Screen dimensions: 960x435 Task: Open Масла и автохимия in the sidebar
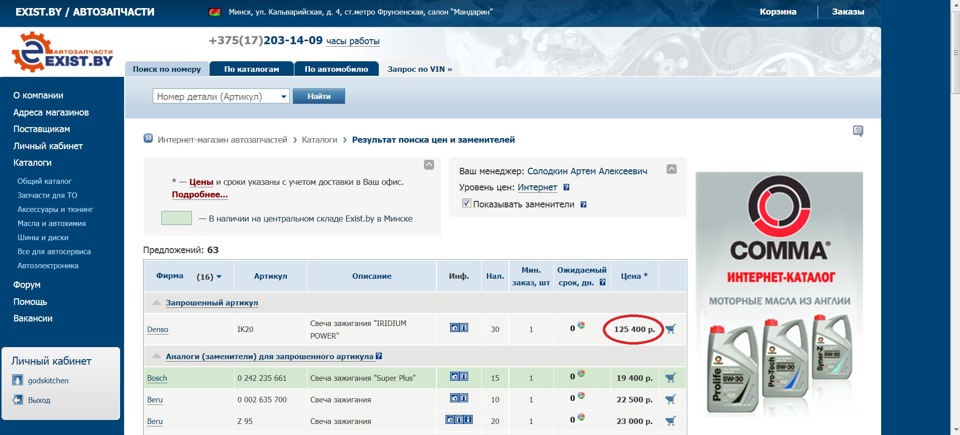(x=51, y=224)
